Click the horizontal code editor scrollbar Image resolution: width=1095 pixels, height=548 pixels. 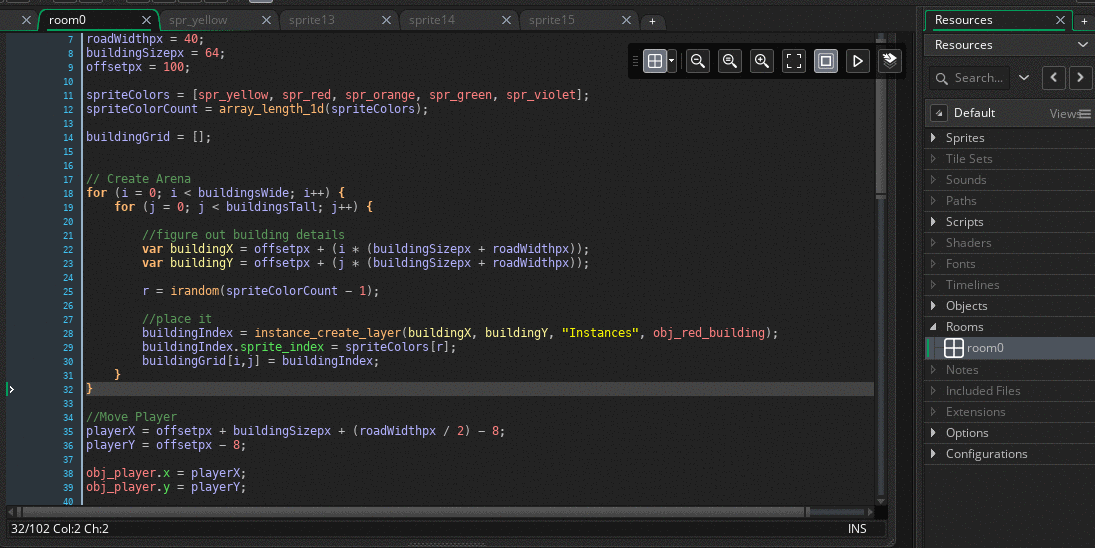[414, 512]
